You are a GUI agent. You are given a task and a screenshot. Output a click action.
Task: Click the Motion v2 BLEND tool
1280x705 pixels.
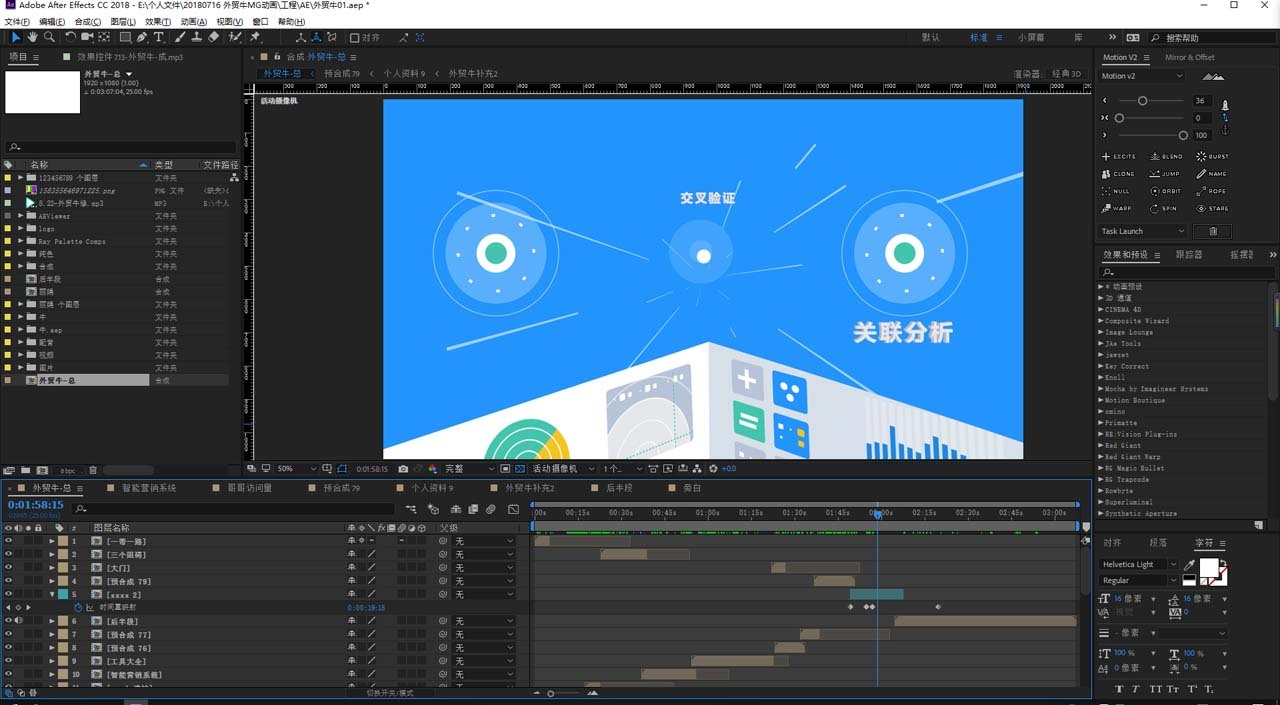click(x=1167, y=157)
